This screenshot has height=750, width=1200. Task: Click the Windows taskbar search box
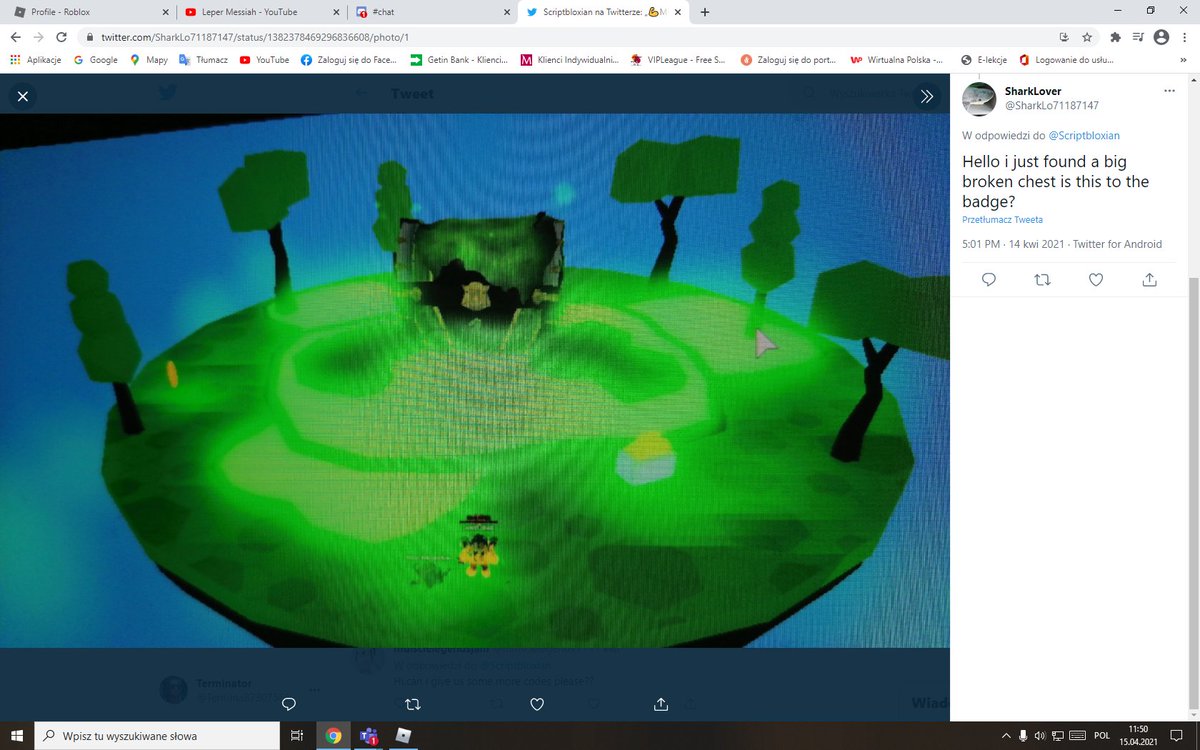(x=157, y=736)
